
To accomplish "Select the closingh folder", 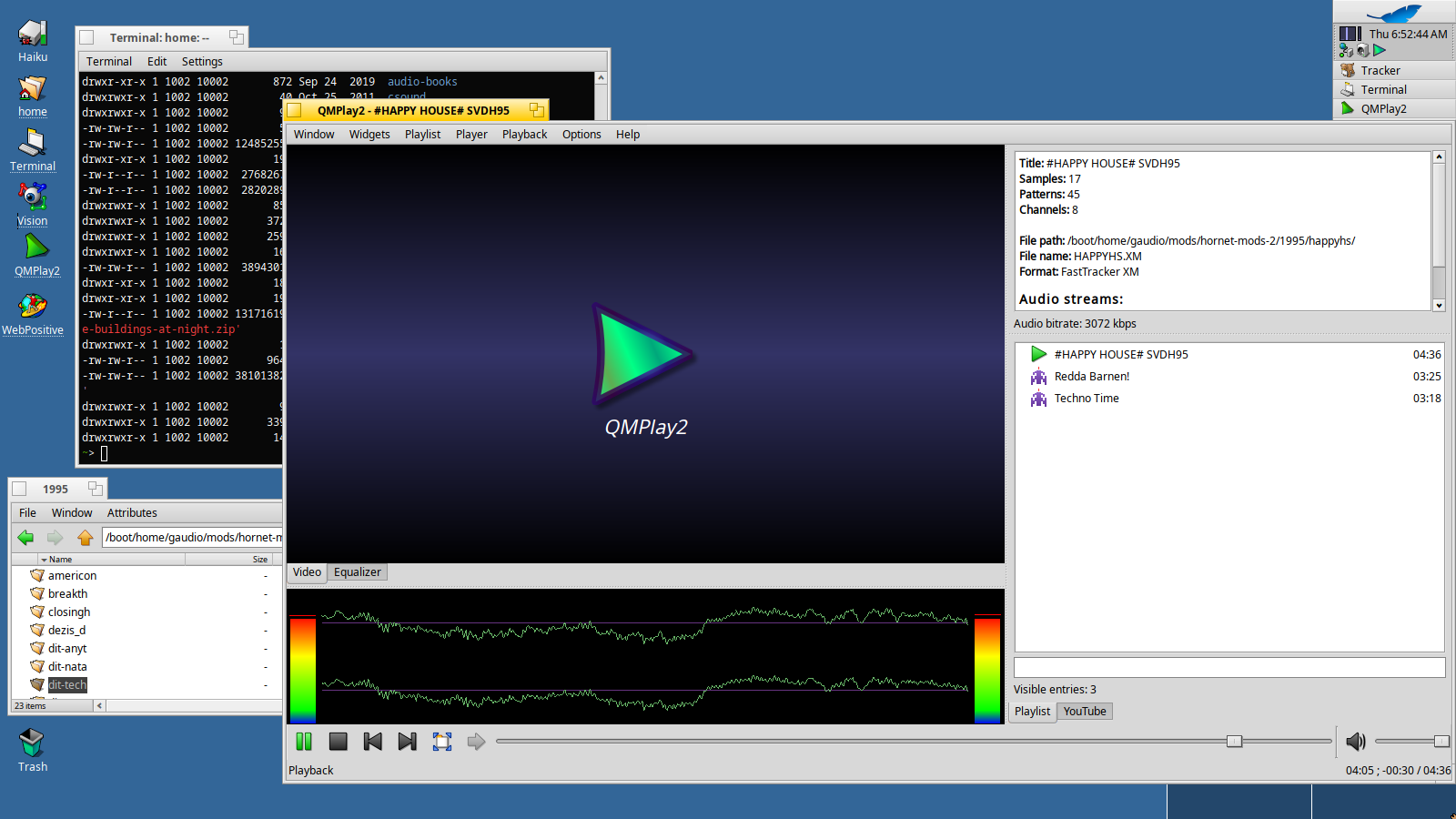I will (69, 612).
